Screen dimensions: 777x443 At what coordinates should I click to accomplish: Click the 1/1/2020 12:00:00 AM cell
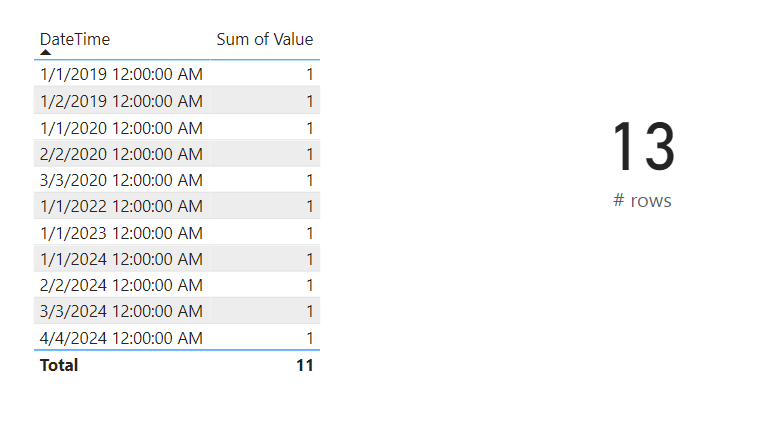[x=121, y=128]
